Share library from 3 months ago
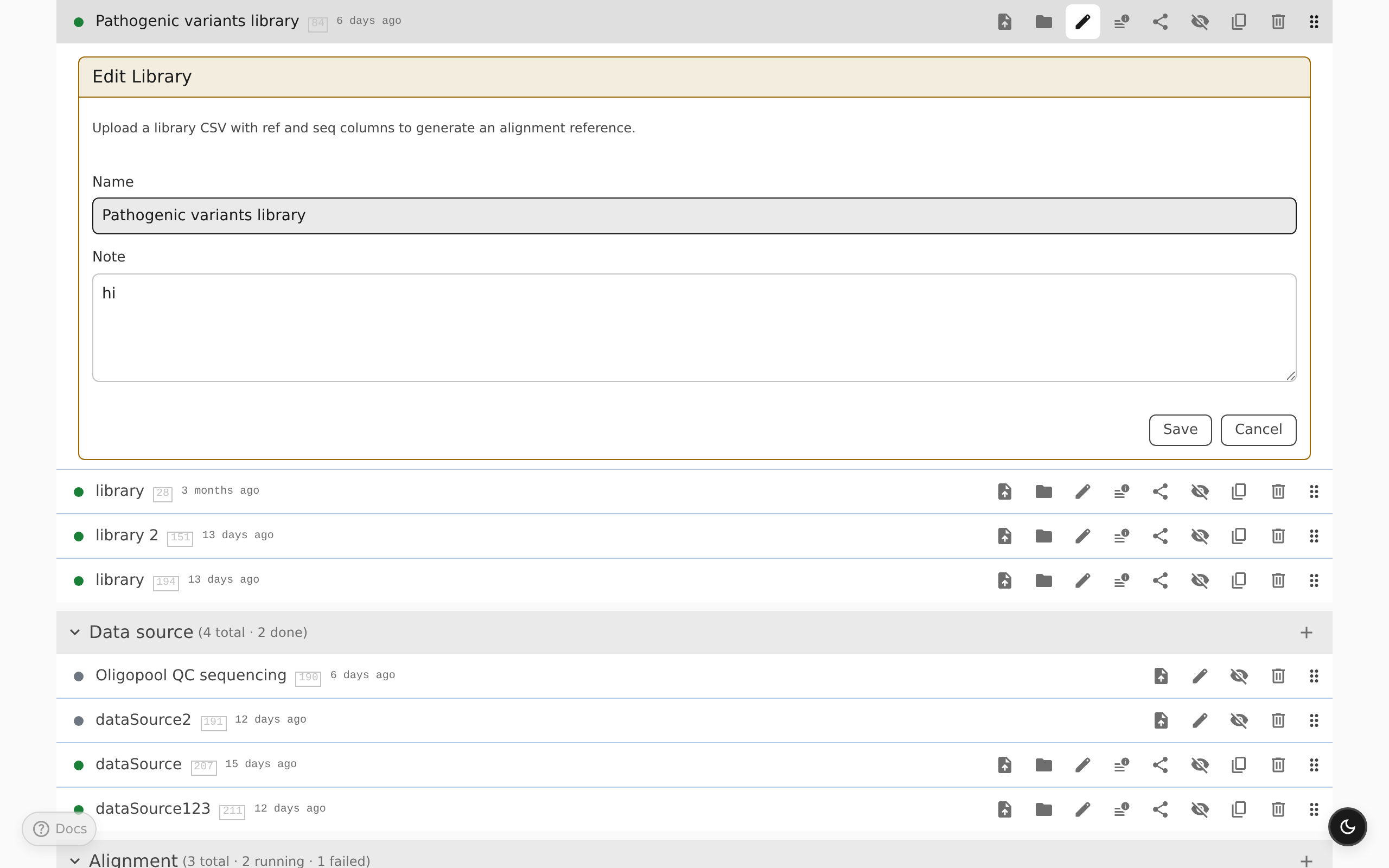 (x=1161, y=492)
